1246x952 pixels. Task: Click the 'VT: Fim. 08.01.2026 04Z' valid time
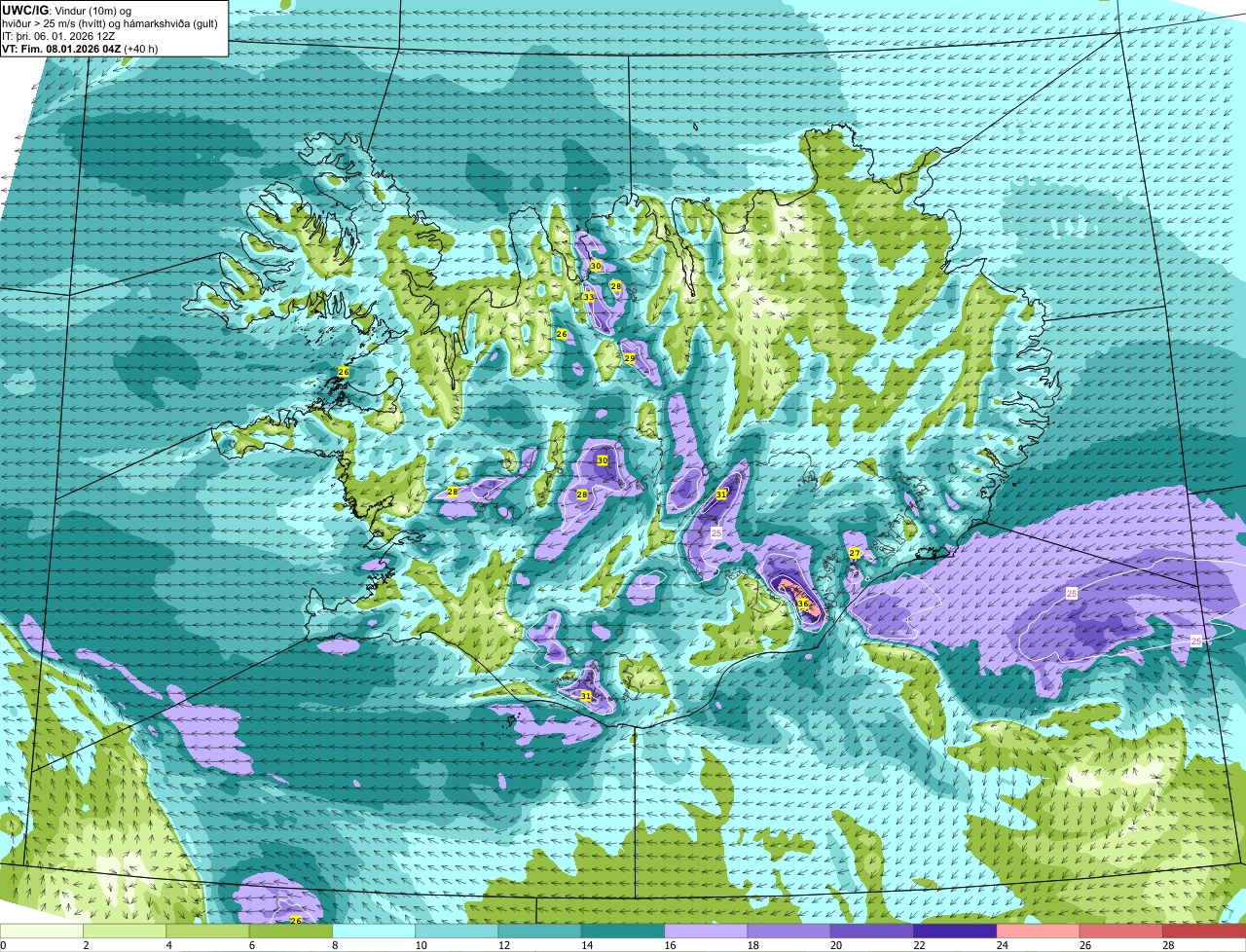click(x=60, y=49)
